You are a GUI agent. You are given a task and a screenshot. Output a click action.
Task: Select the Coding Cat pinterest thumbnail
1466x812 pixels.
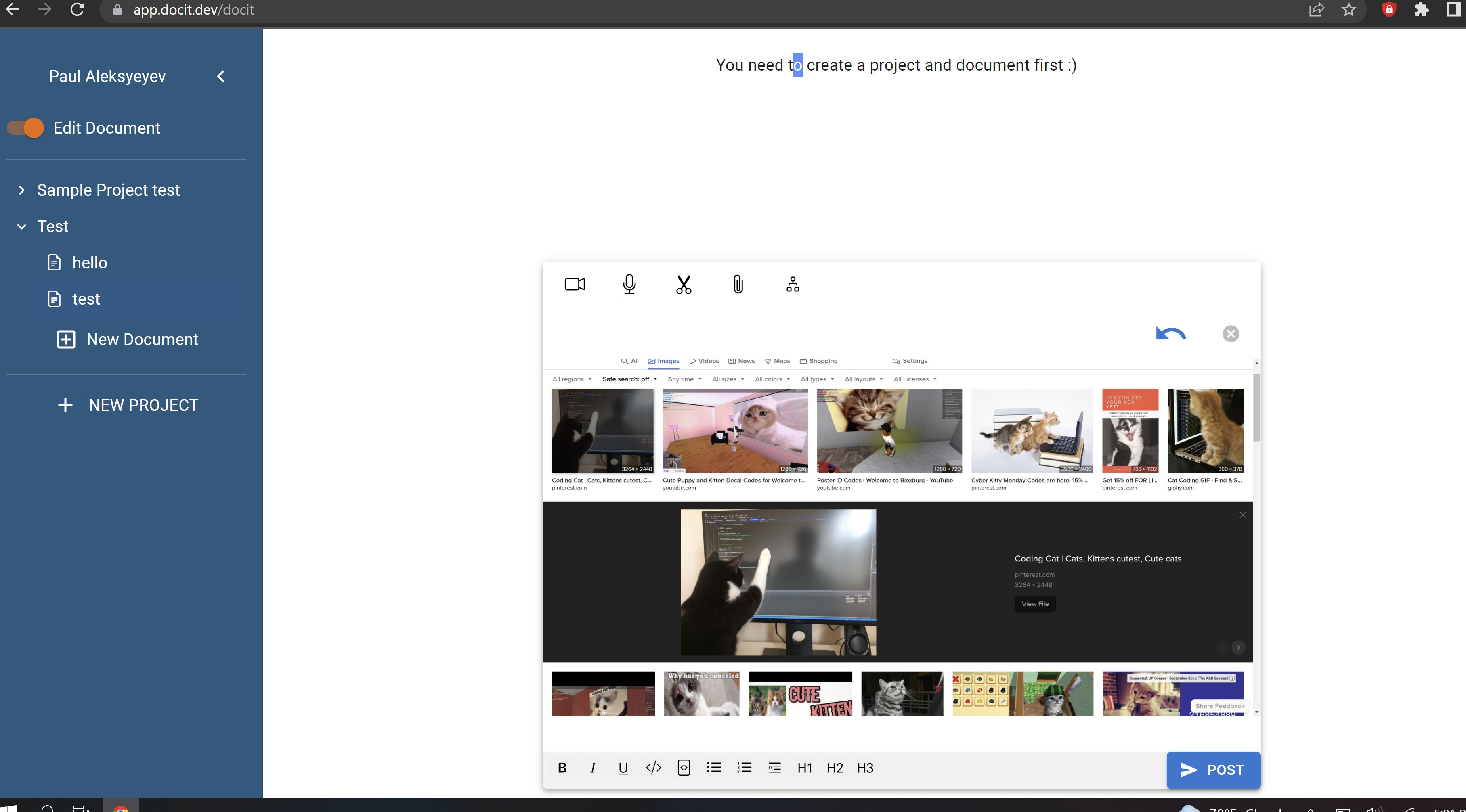tap(603, 431)
